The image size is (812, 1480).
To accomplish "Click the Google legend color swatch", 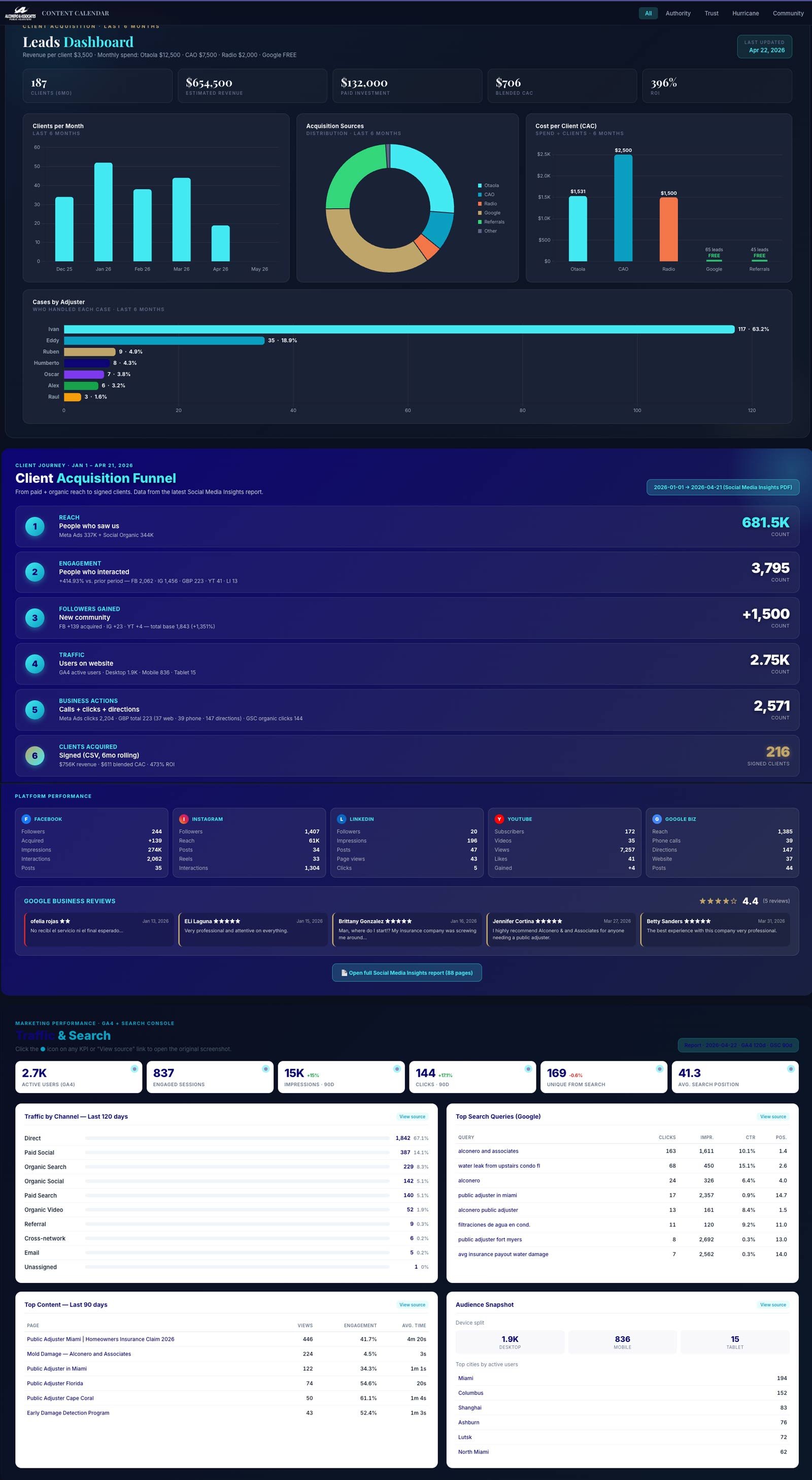I will coord(480,213).
